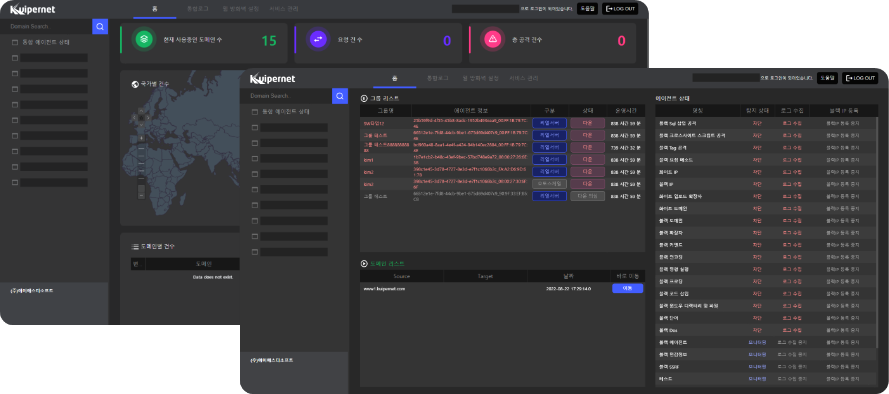Click LOG OUT button in front window
The width and height of the screenshot is (889, 394).
tap(860, 78)
